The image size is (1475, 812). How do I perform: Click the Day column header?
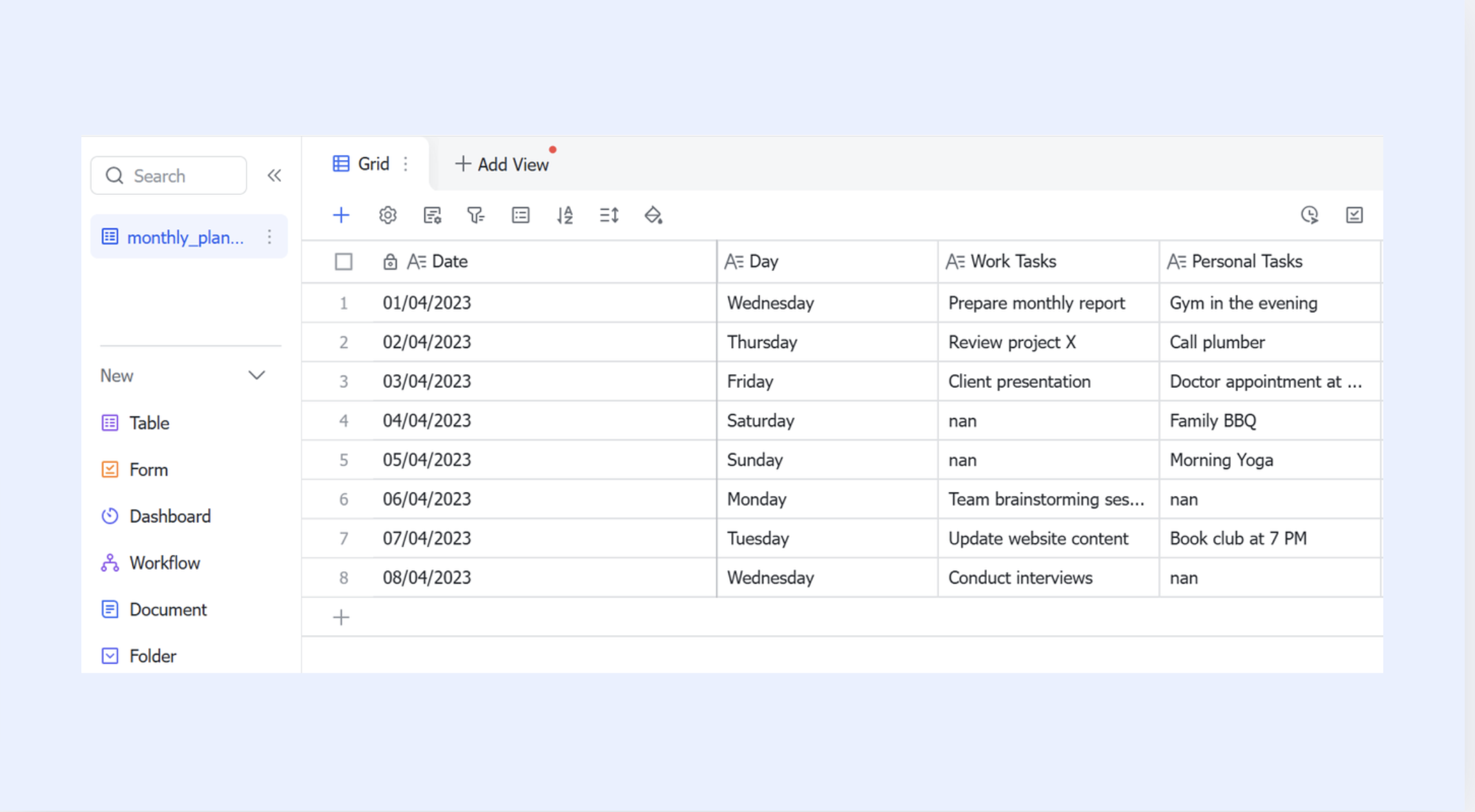coord(827,261)
